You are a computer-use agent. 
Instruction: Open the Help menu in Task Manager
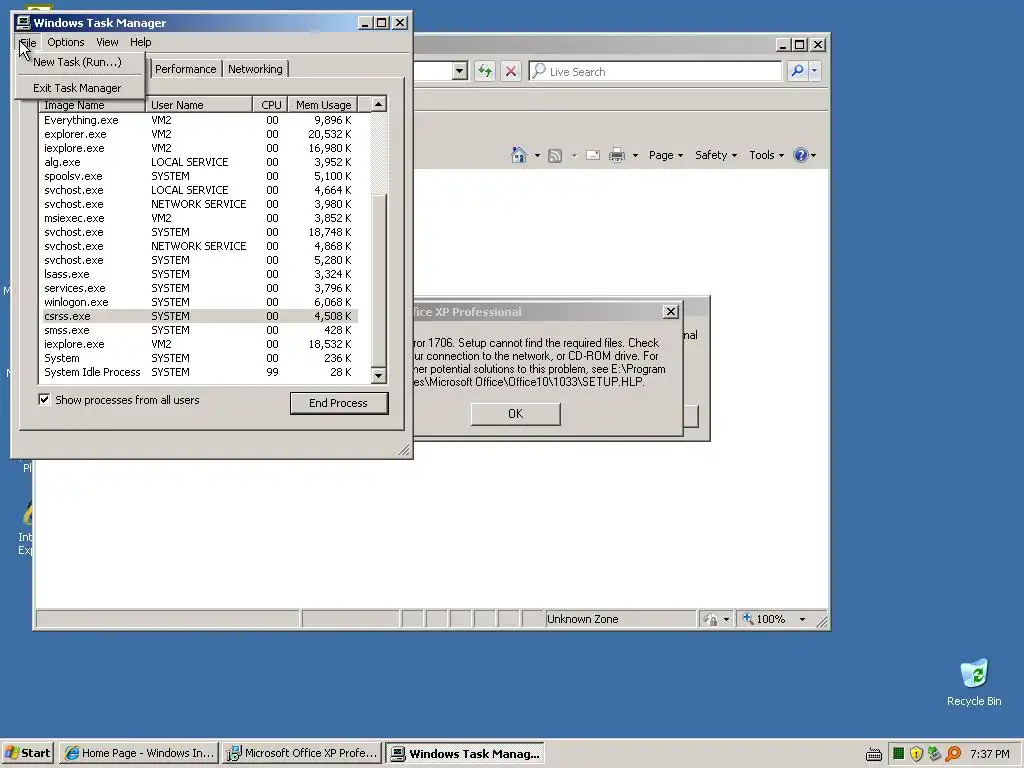point(140,42)
